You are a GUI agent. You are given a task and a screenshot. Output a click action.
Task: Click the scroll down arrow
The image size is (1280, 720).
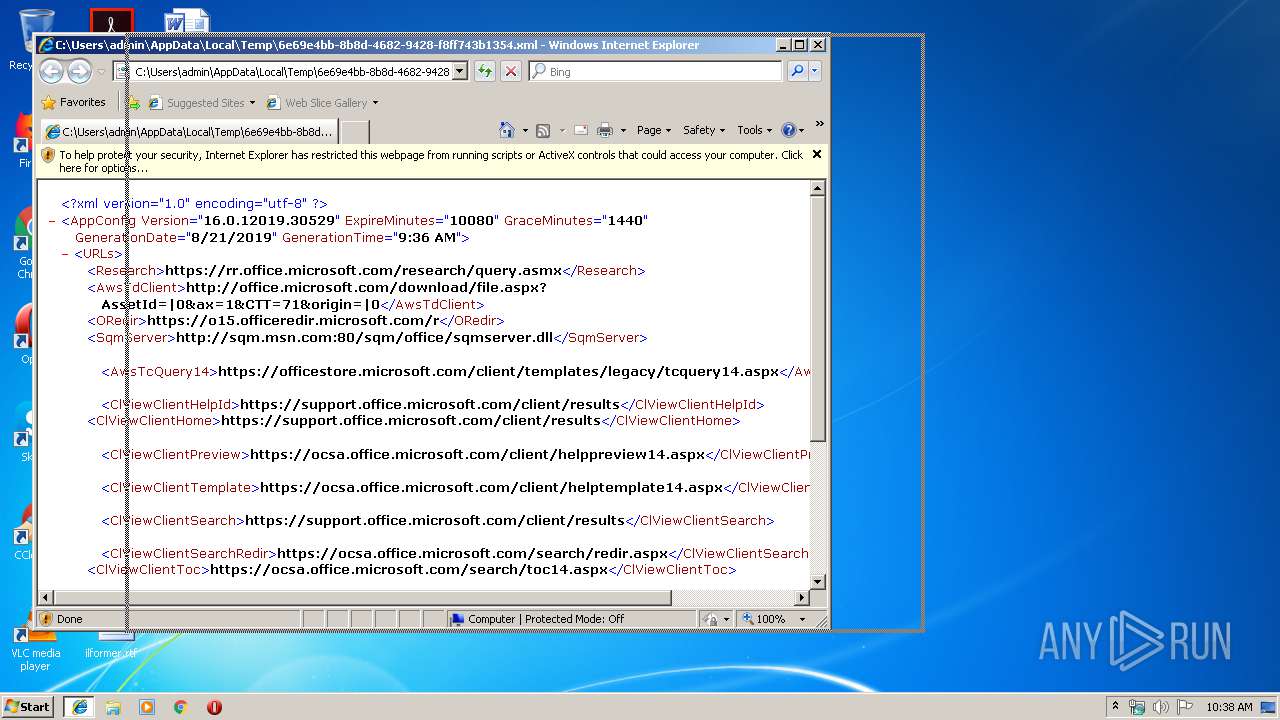pos(818,582)
